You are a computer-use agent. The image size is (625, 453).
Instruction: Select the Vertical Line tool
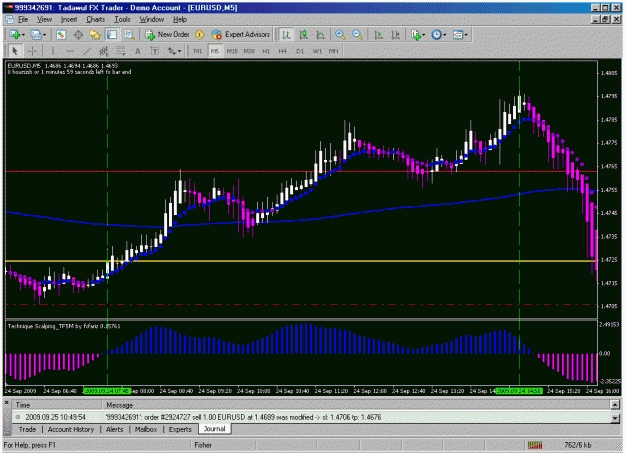[x=52, y=51]
